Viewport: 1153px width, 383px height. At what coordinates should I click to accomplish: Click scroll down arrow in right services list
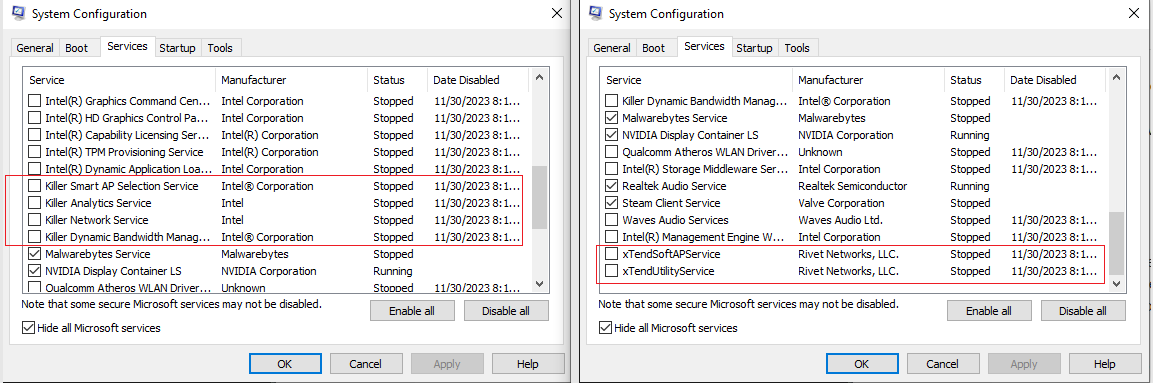pos(1115,283)
